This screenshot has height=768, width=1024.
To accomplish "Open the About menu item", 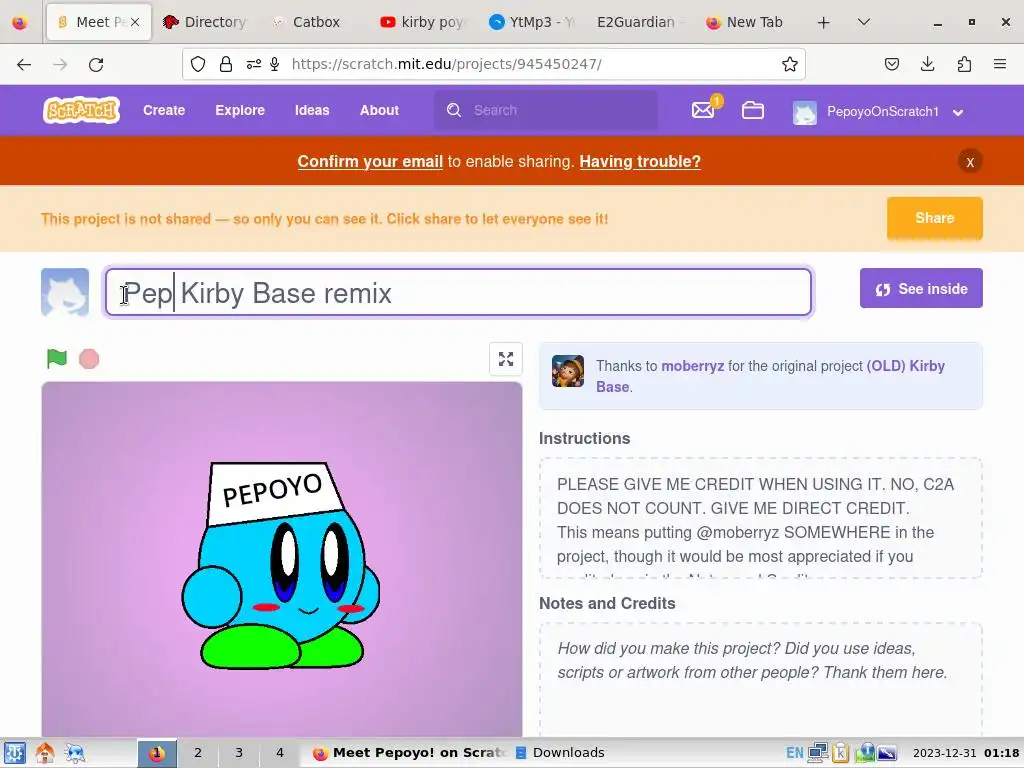I will (379, 110).
